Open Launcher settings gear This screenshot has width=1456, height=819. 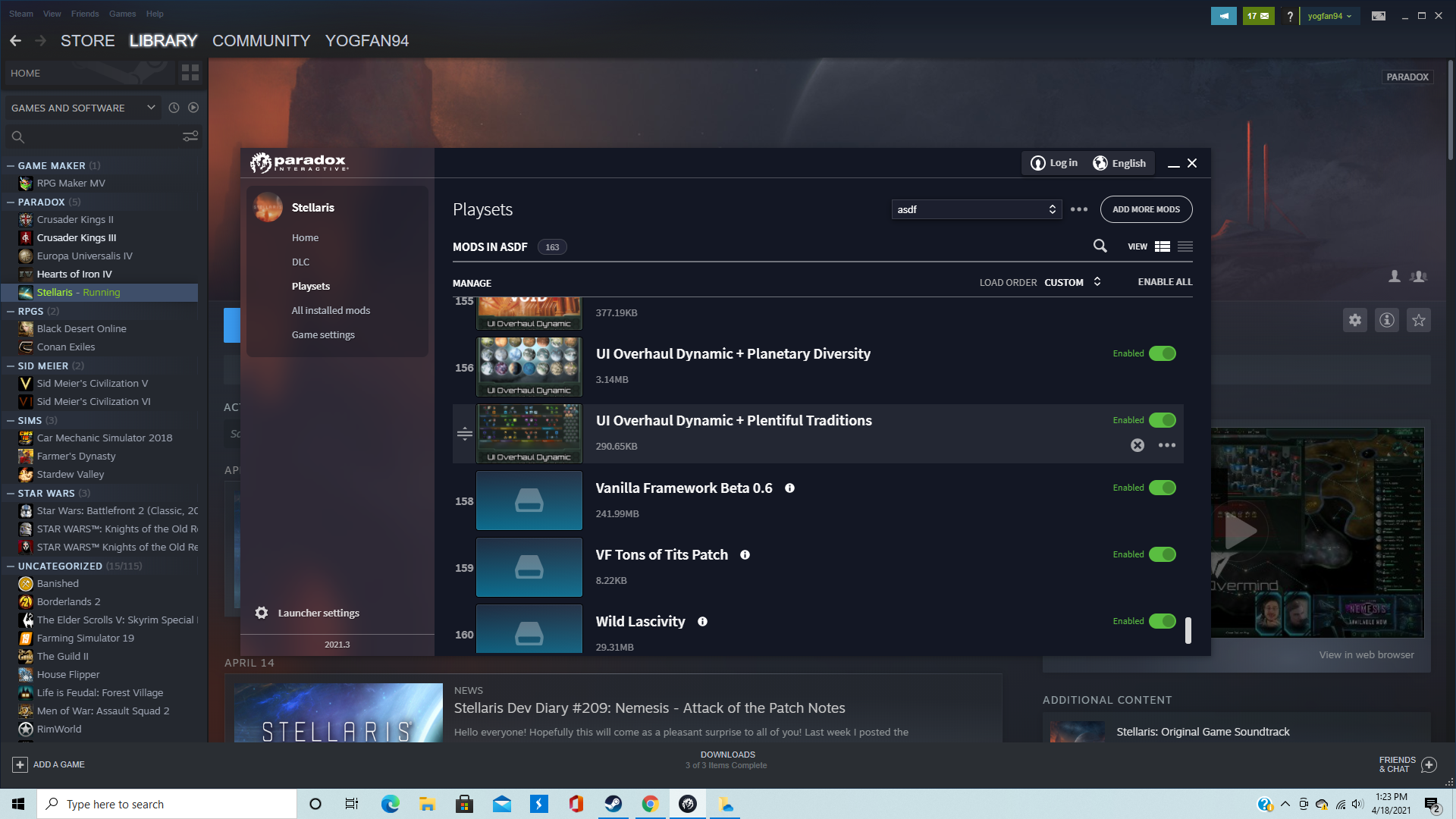[262, 613]
